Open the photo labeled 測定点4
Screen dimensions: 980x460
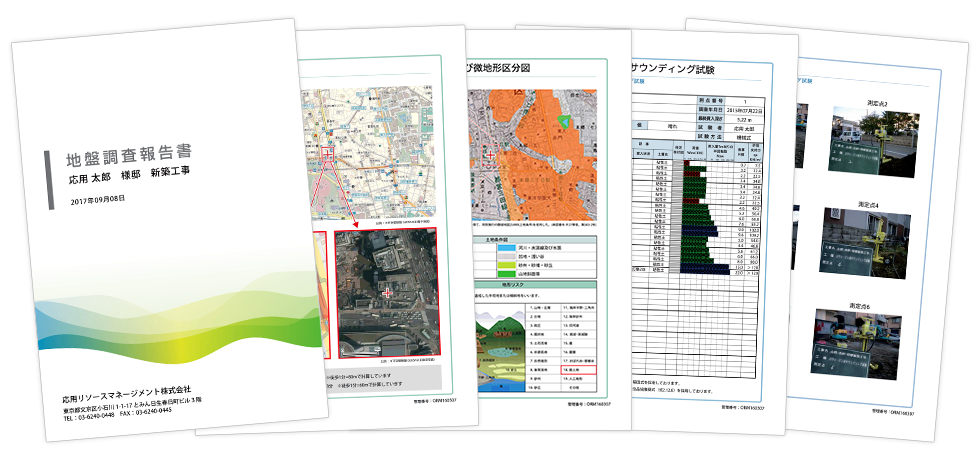(x=866, y=244)
